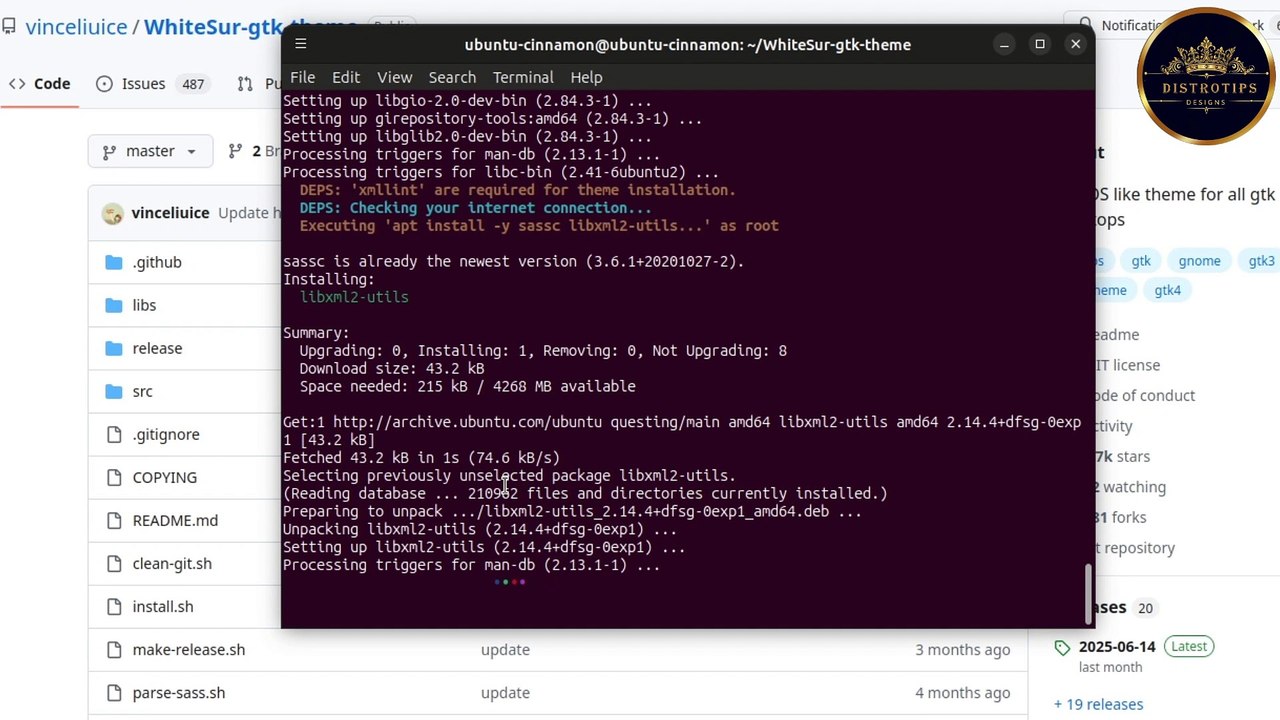1280x720 pixels.
Task: Click the clean-git.sh file icon
Action: click(113, 563)
